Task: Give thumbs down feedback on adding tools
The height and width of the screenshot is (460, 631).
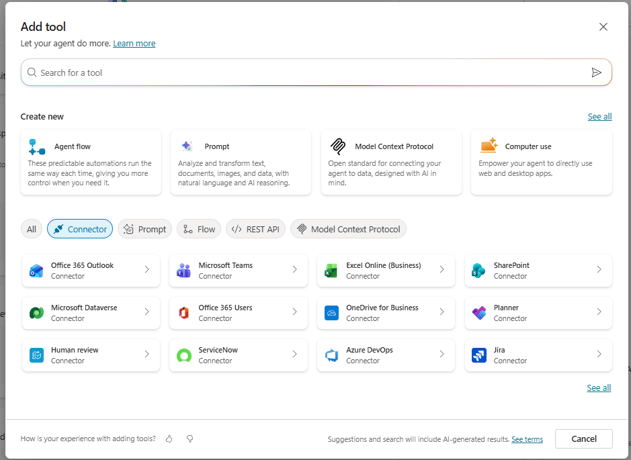Action: 190,439
